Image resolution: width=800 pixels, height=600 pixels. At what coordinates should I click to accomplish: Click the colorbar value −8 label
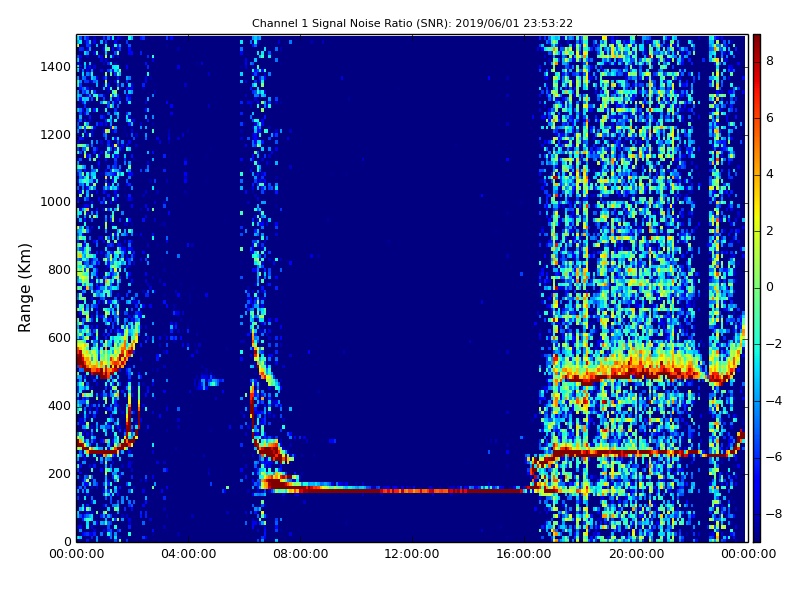click(x=774, y=514)
